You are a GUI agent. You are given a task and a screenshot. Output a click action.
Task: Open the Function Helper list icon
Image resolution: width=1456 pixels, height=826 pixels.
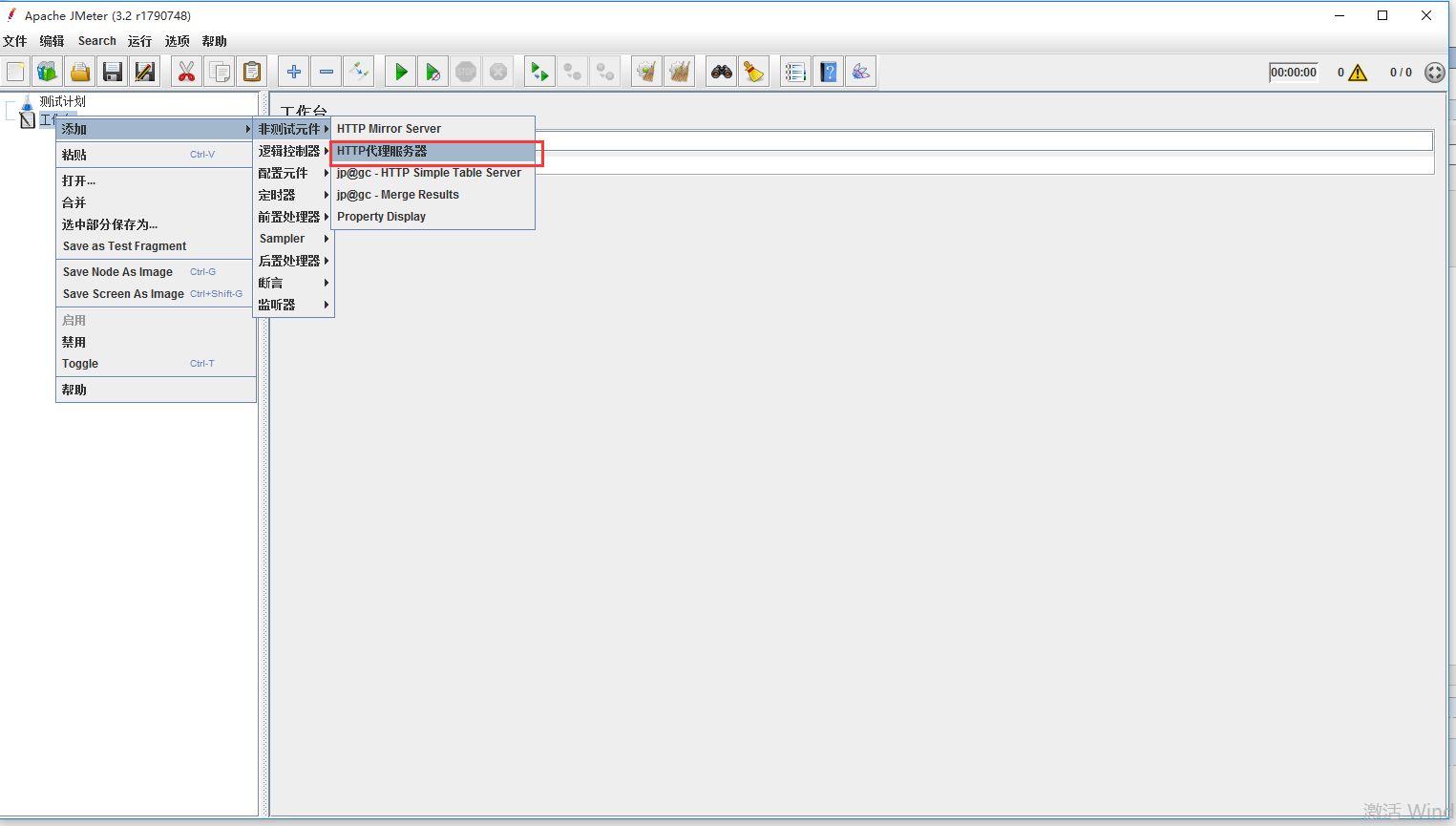[x=795, y=72]
